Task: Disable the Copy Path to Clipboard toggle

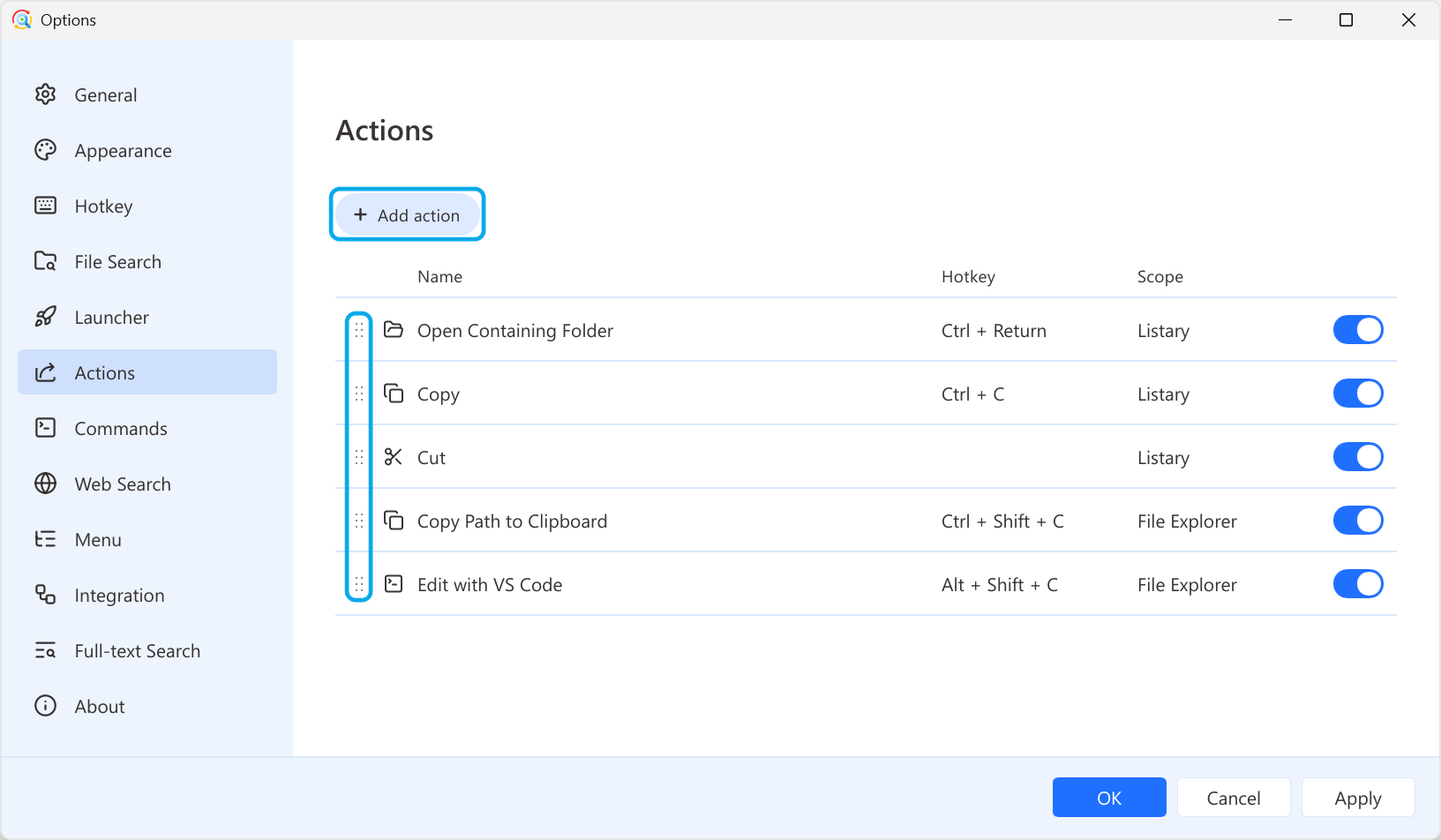Action: point(1358,521)
